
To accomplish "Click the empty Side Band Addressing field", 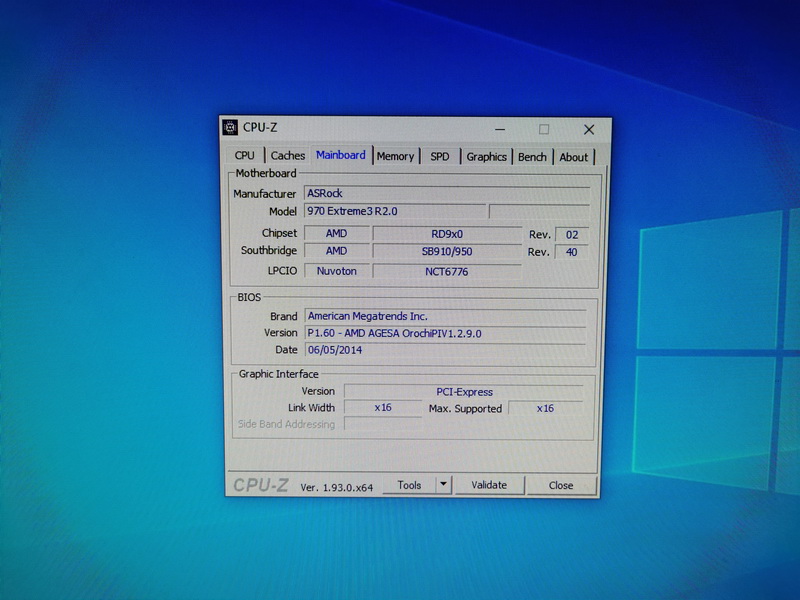I will coord(383,424).
